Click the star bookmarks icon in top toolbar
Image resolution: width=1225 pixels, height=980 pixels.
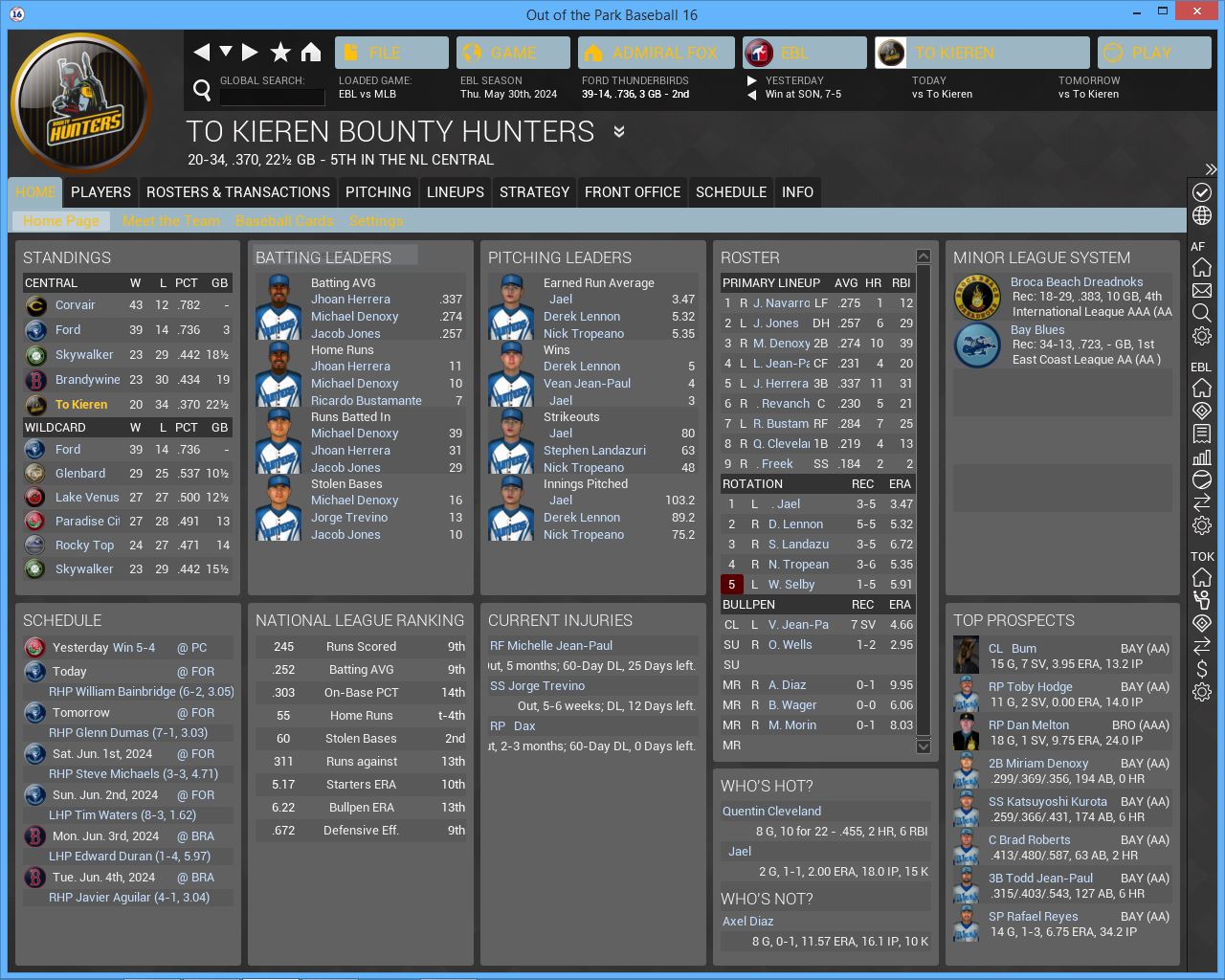click(280, 52)
